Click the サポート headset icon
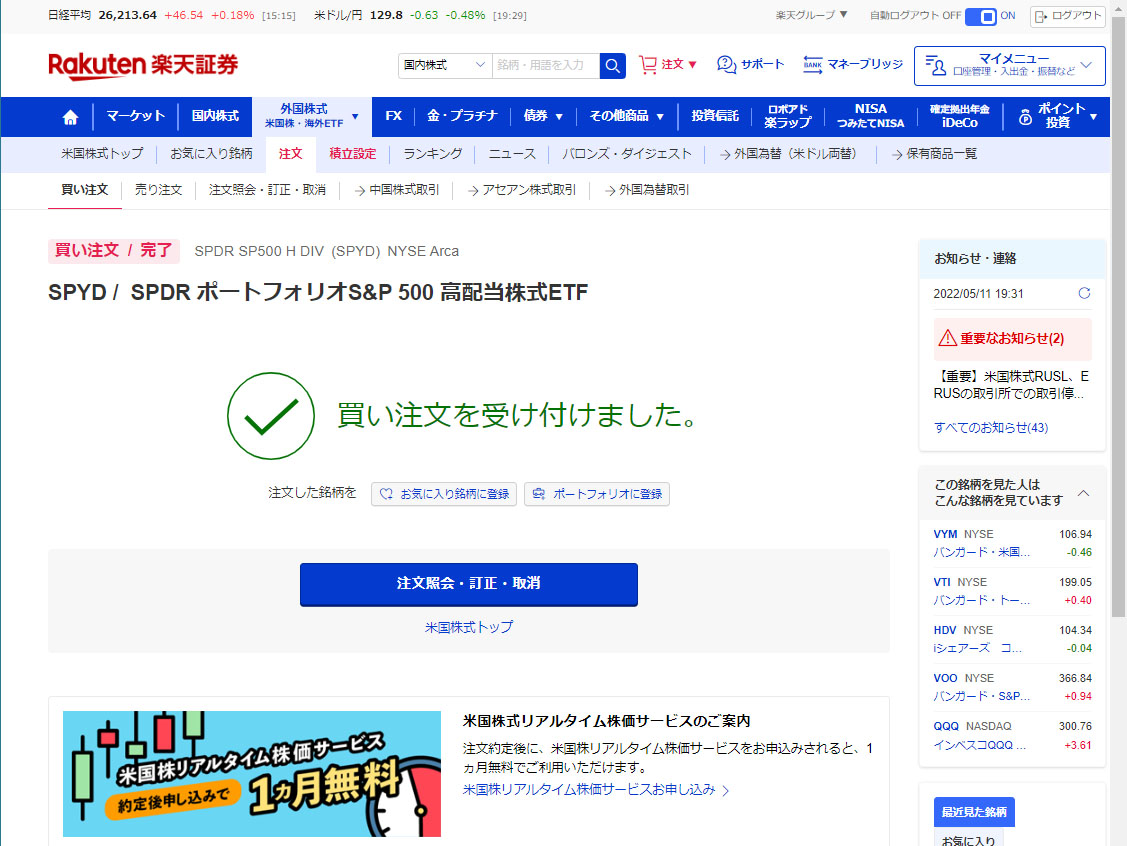Viewport: 1127px width, 846px height. (727, 64)
